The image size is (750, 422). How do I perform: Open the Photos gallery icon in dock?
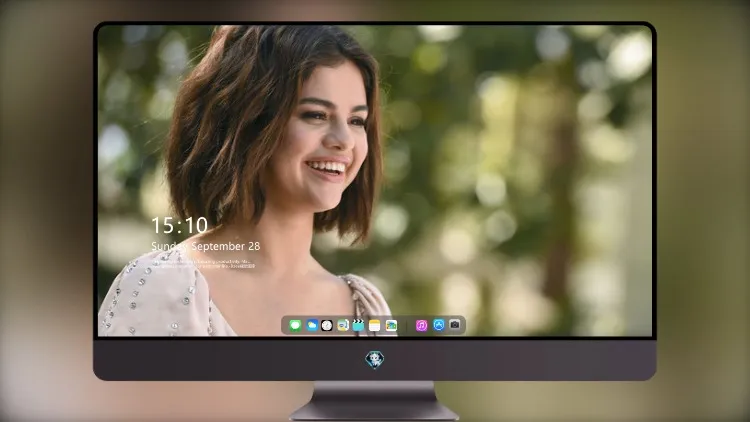coord(391,326)
